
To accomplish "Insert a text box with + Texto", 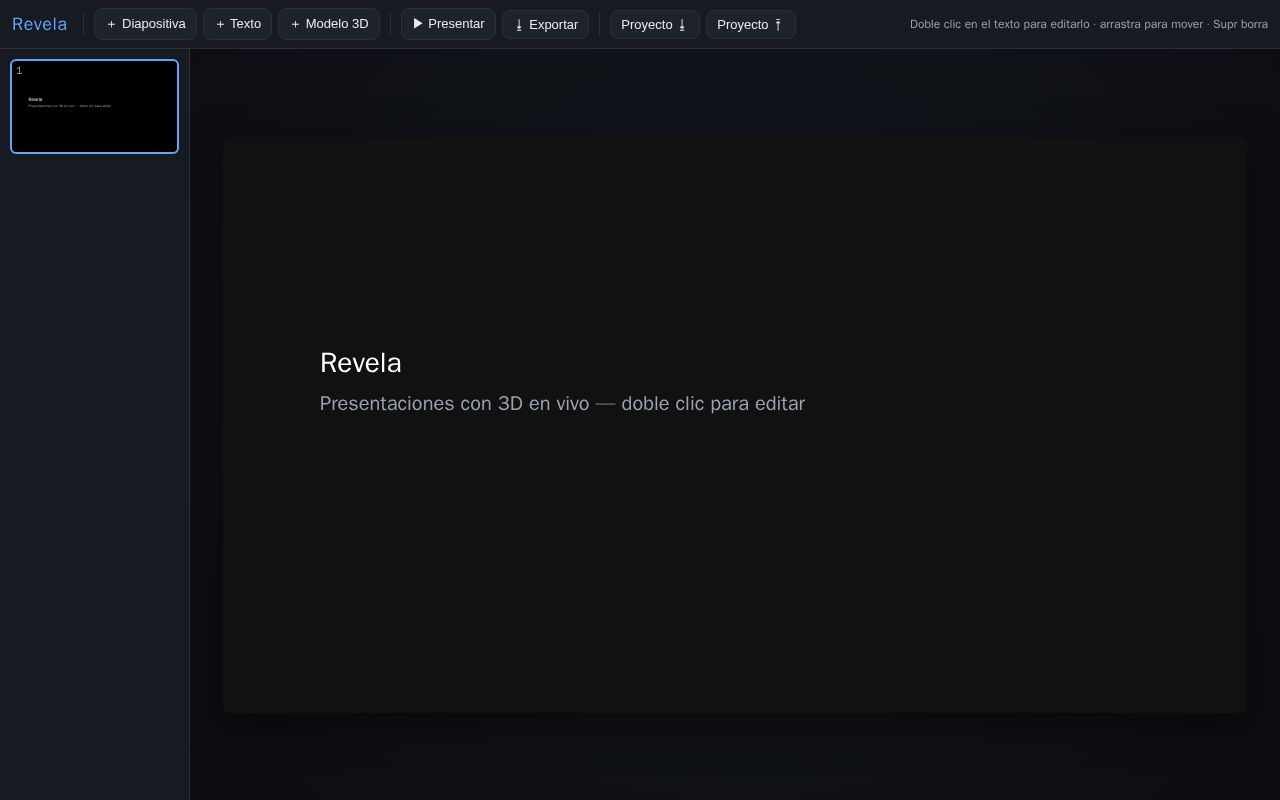I will (x=237, y=24).
